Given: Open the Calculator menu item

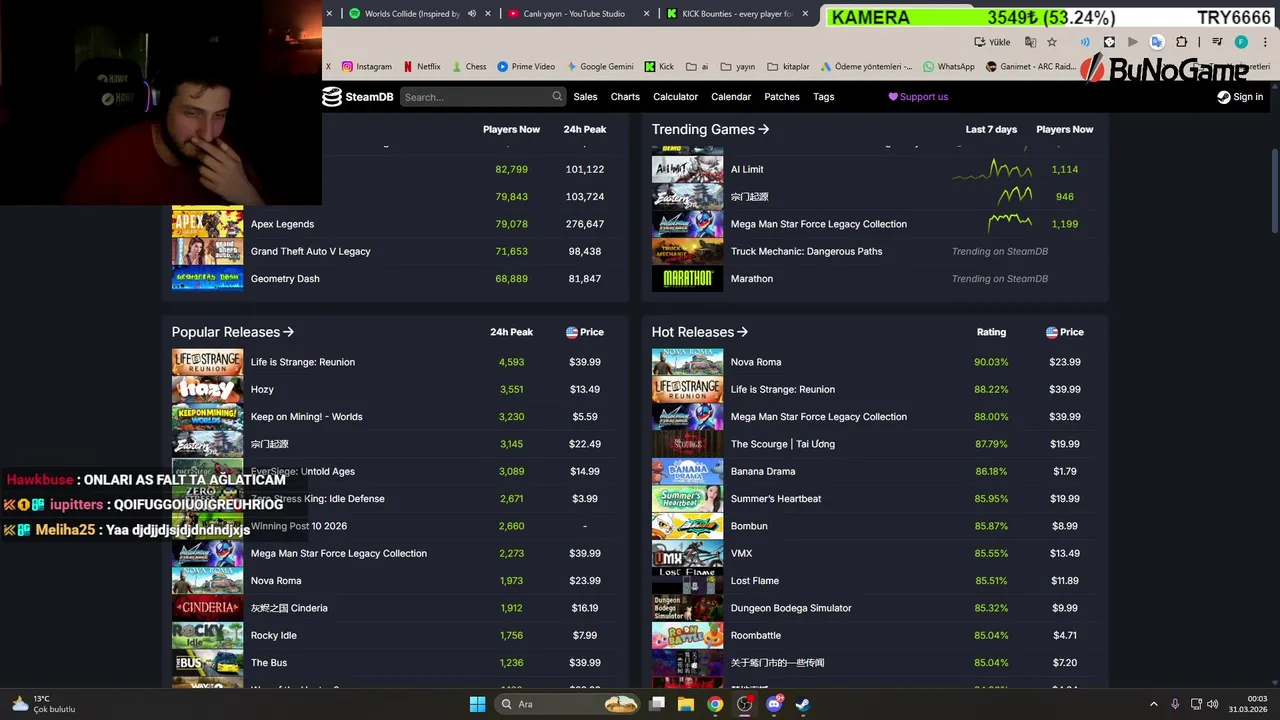Looking at the screenshot, I should coord(676,97).
